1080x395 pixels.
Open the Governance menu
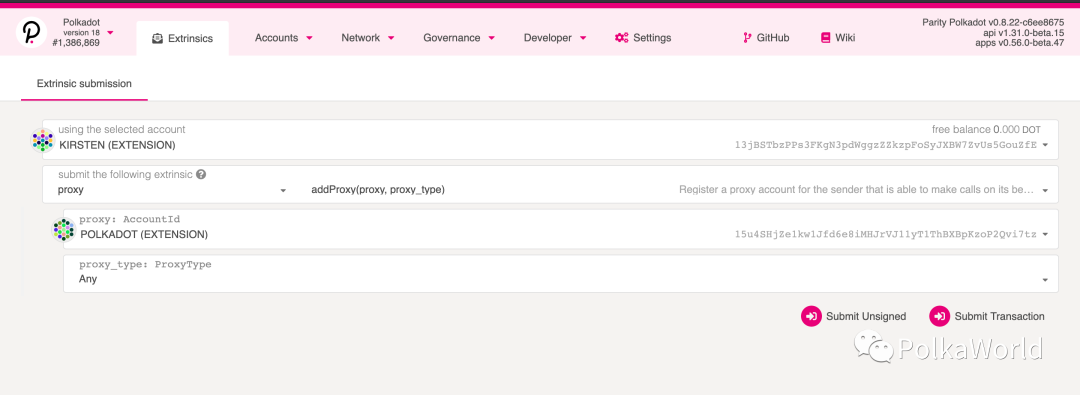coord(459,38)
